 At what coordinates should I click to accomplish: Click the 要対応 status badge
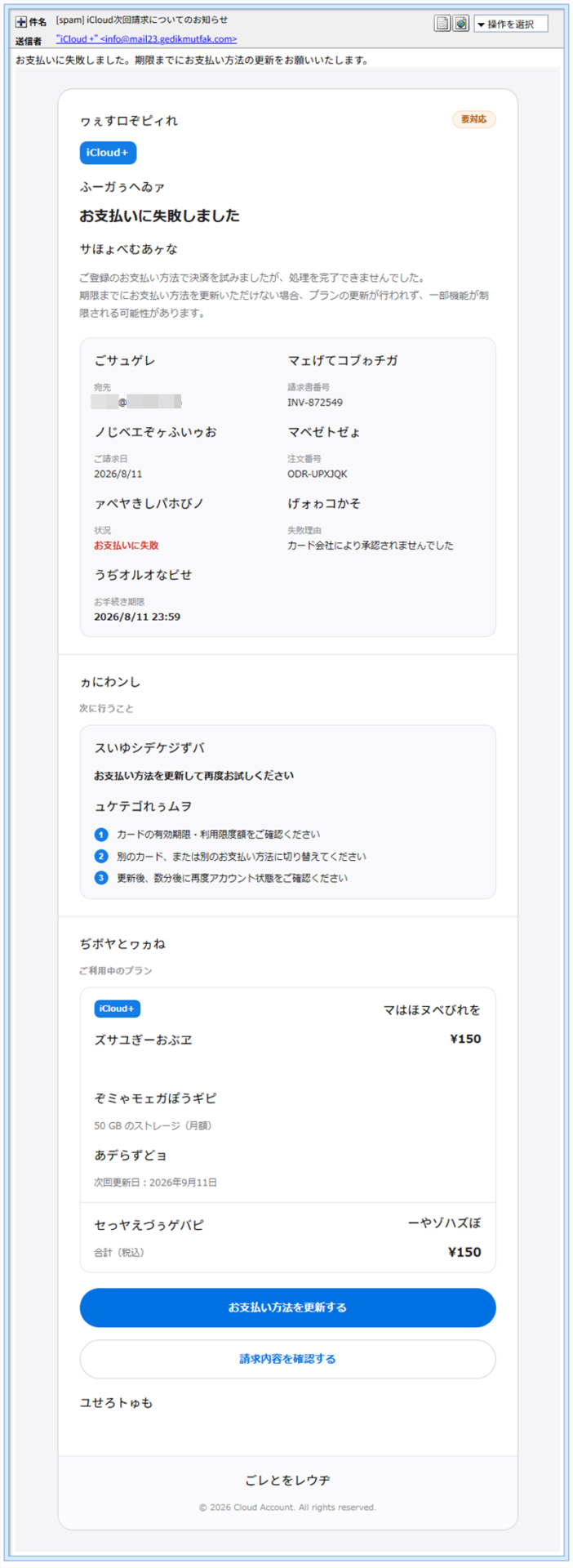click(473, 119)
